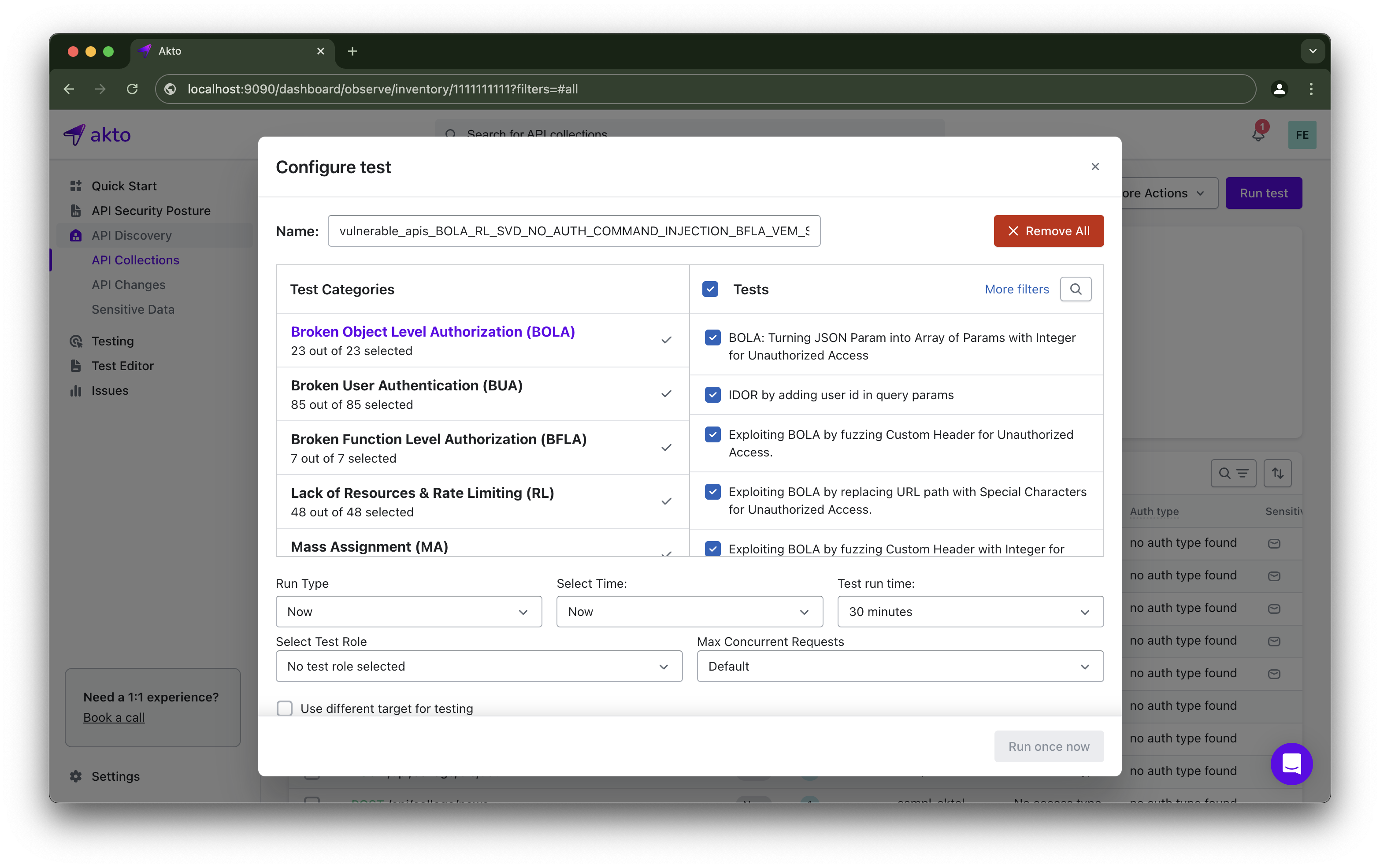
Task: Reload the page with browser refresh icon
Action: pyautogui.click(x=132, y=89)
